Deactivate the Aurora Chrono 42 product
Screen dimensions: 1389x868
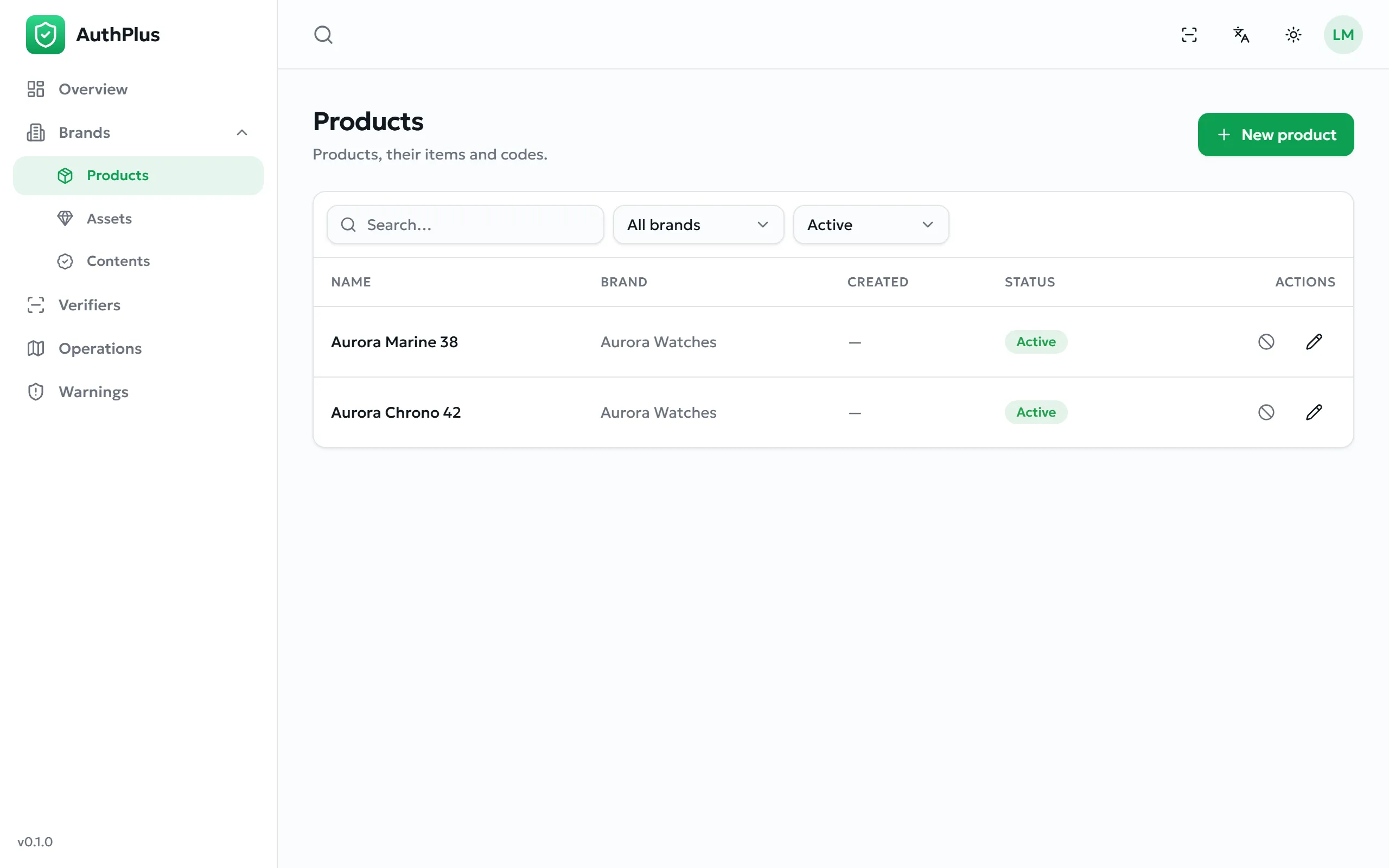click(x=1266, y=412)
